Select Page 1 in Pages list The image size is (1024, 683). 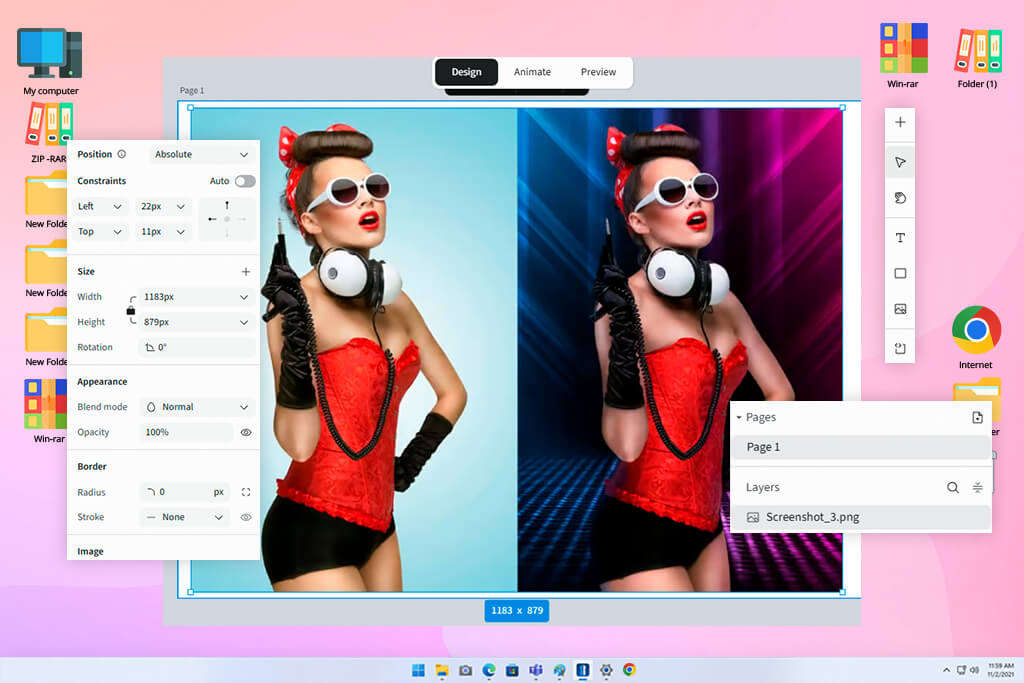pyautogui.click(x=860, y=447)
